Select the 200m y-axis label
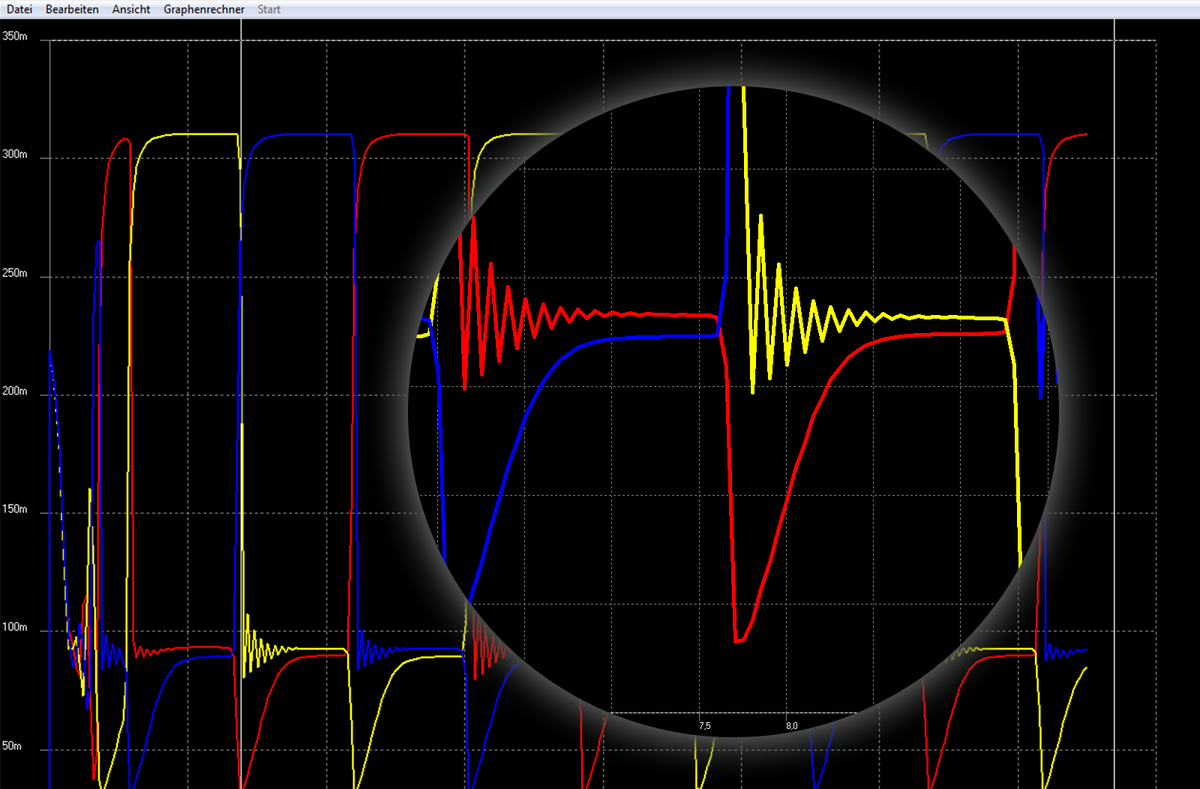This screenshot has width=1200, height=789. coord(15,393)
